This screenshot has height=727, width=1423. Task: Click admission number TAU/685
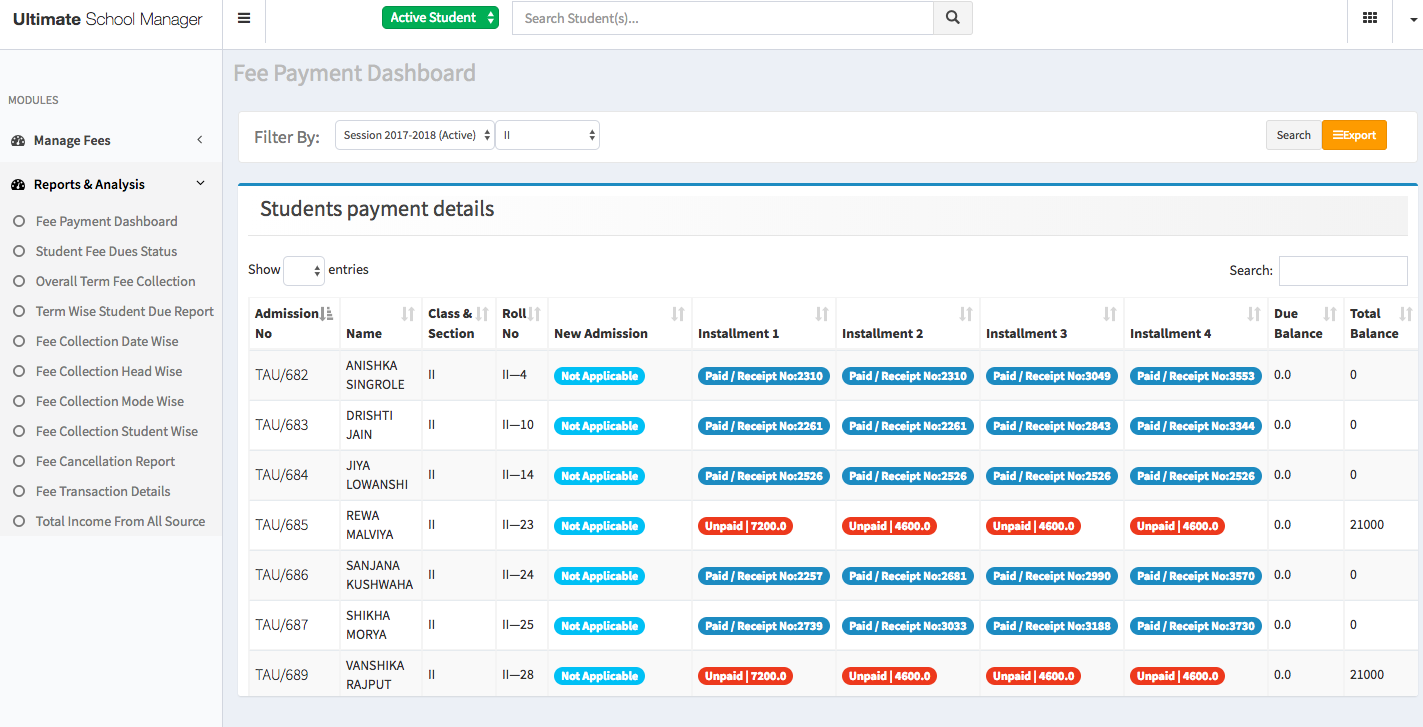[282, 525]
